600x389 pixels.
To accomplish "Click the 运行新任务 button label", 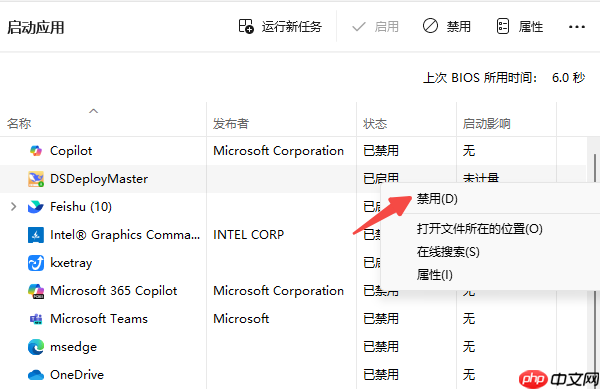I will tap(292, 26).
